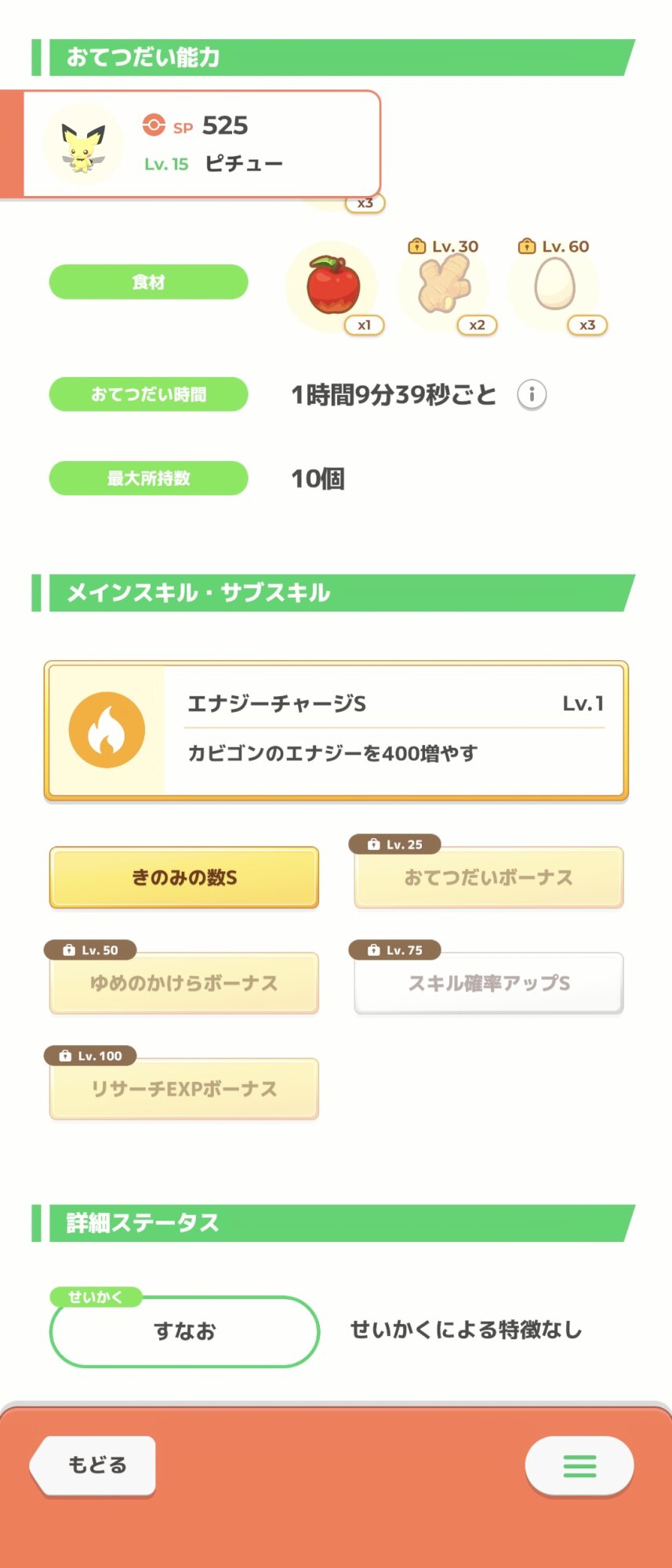672x1568 pixels.
Task: Tap the locked ゆめのかけらボーナス sub skill
Action: [x=184, y=983]
